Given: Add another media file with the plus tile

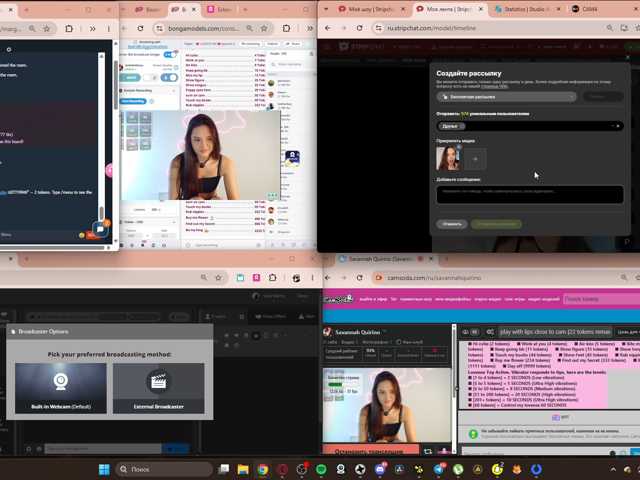Looking at the screenshot, I should click(476, 159).
